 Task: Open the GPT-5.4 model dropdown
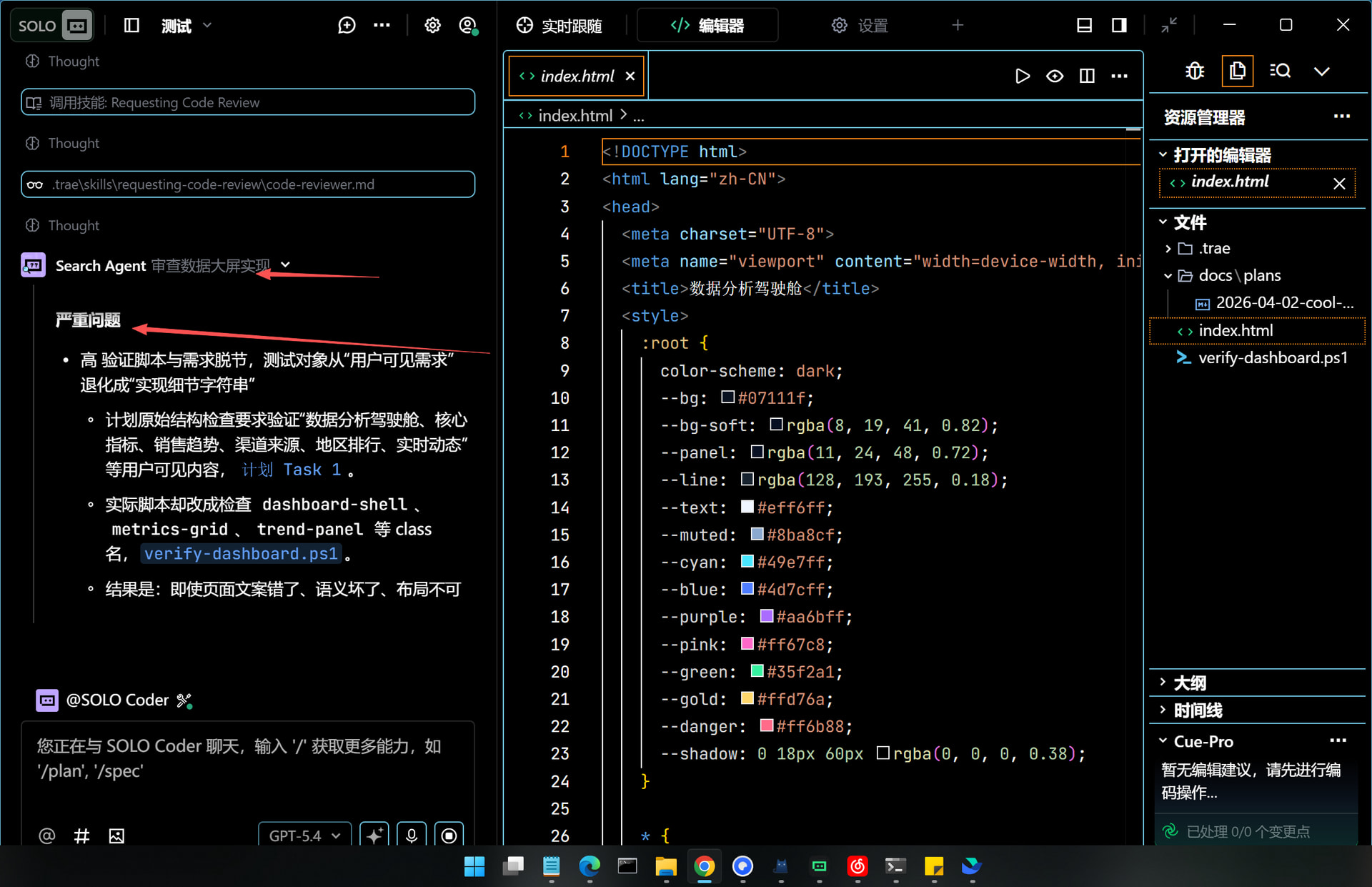click(304, 835)
